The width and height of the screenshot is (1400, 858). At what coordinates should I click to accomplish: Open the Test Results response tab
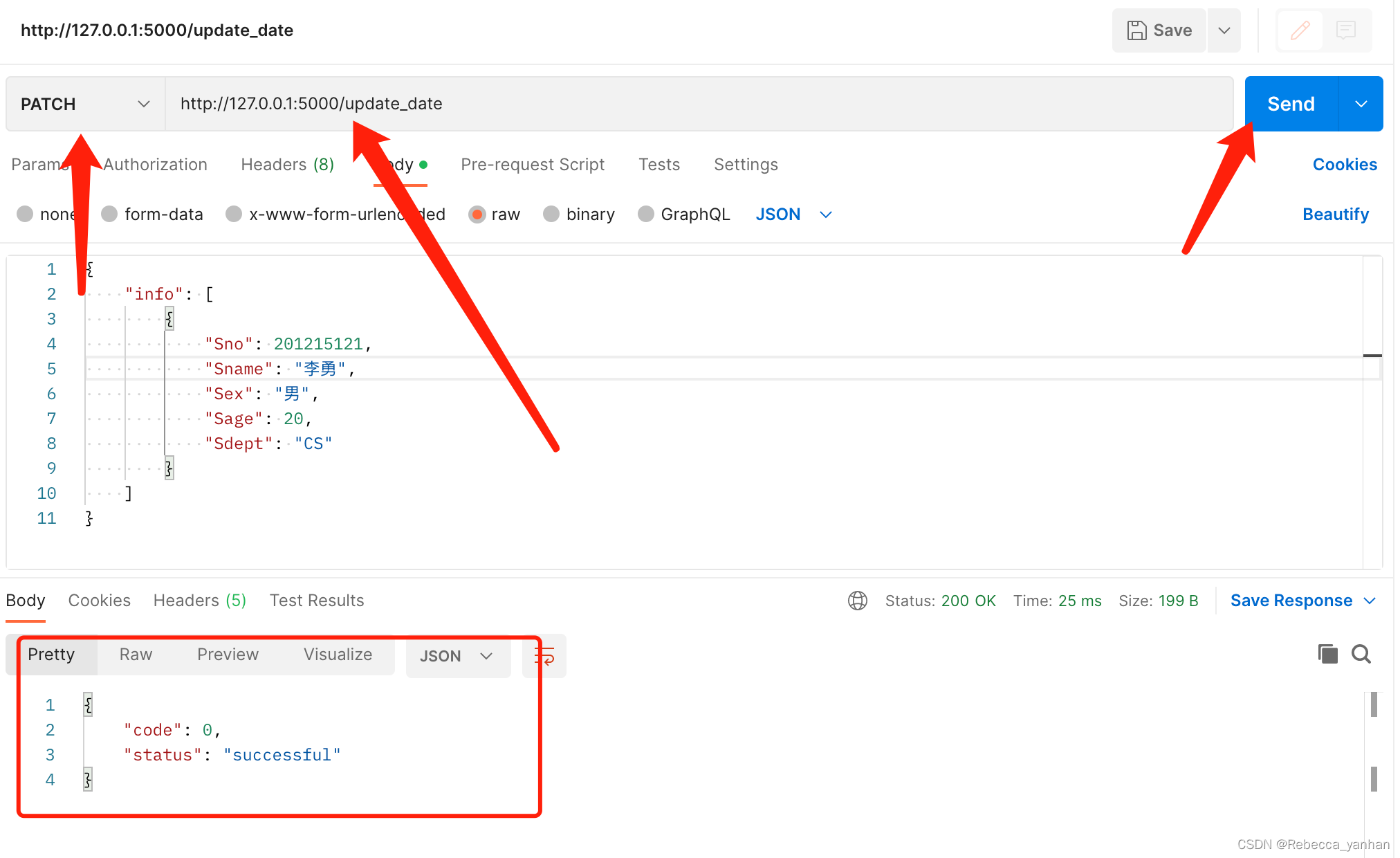pyautogui.click(x=316, y=601)
